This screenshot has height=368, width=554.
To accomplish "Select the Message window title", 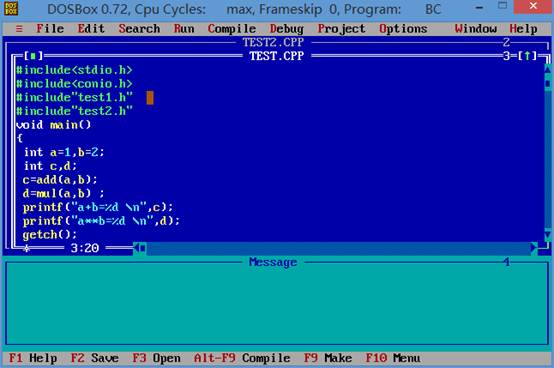I will [x=273, y=262].
